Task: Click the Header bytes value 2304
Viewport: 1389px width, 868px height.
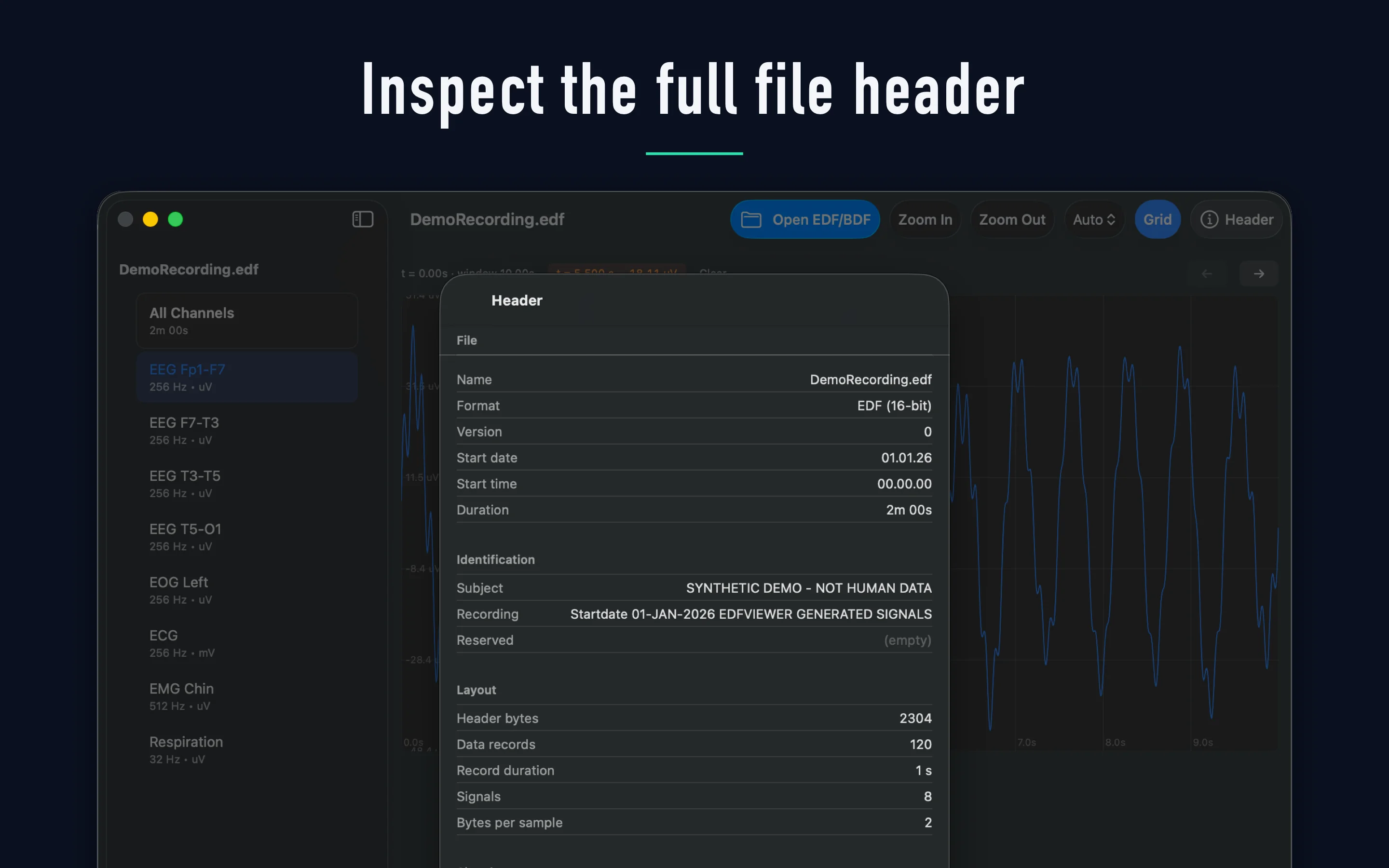Action: 915,718
